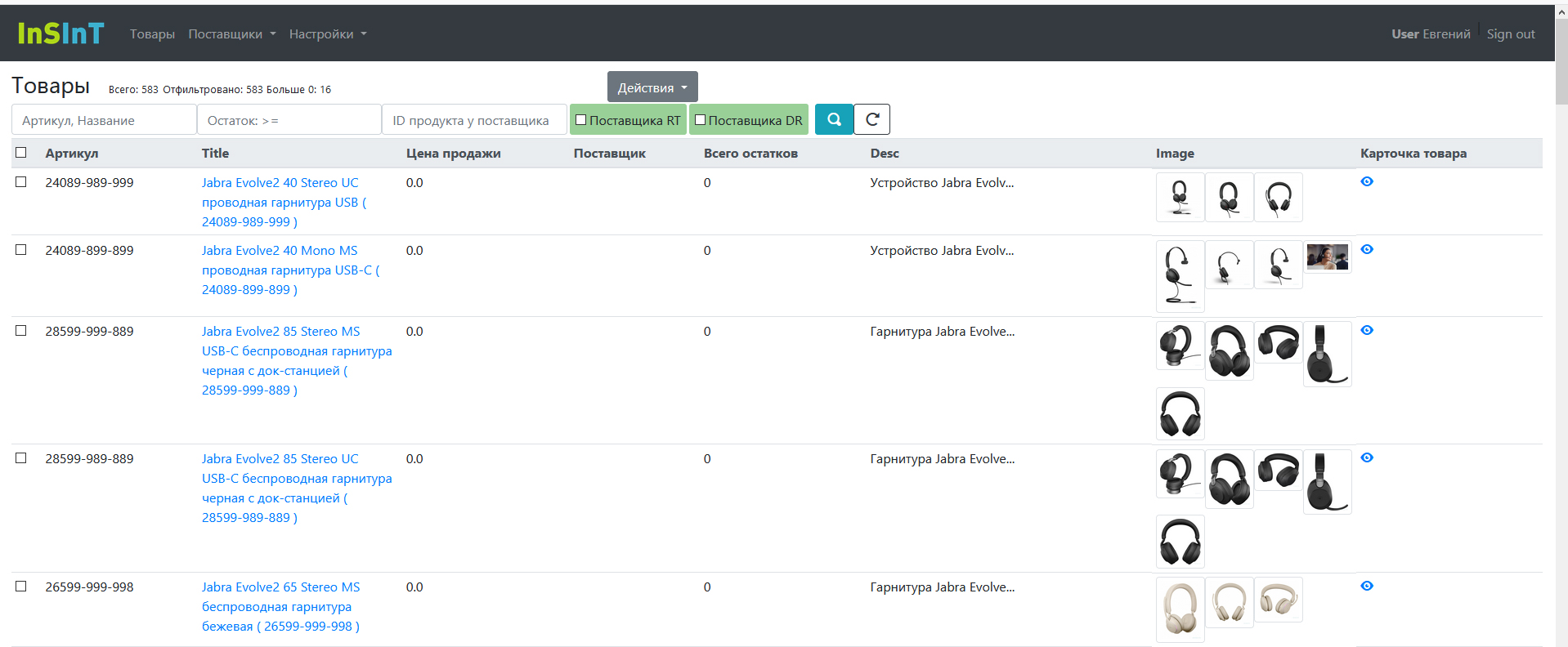
Task: Click eye icon for article 28599-999-889
Action: pyautogui.click(x=1366, y=330)
